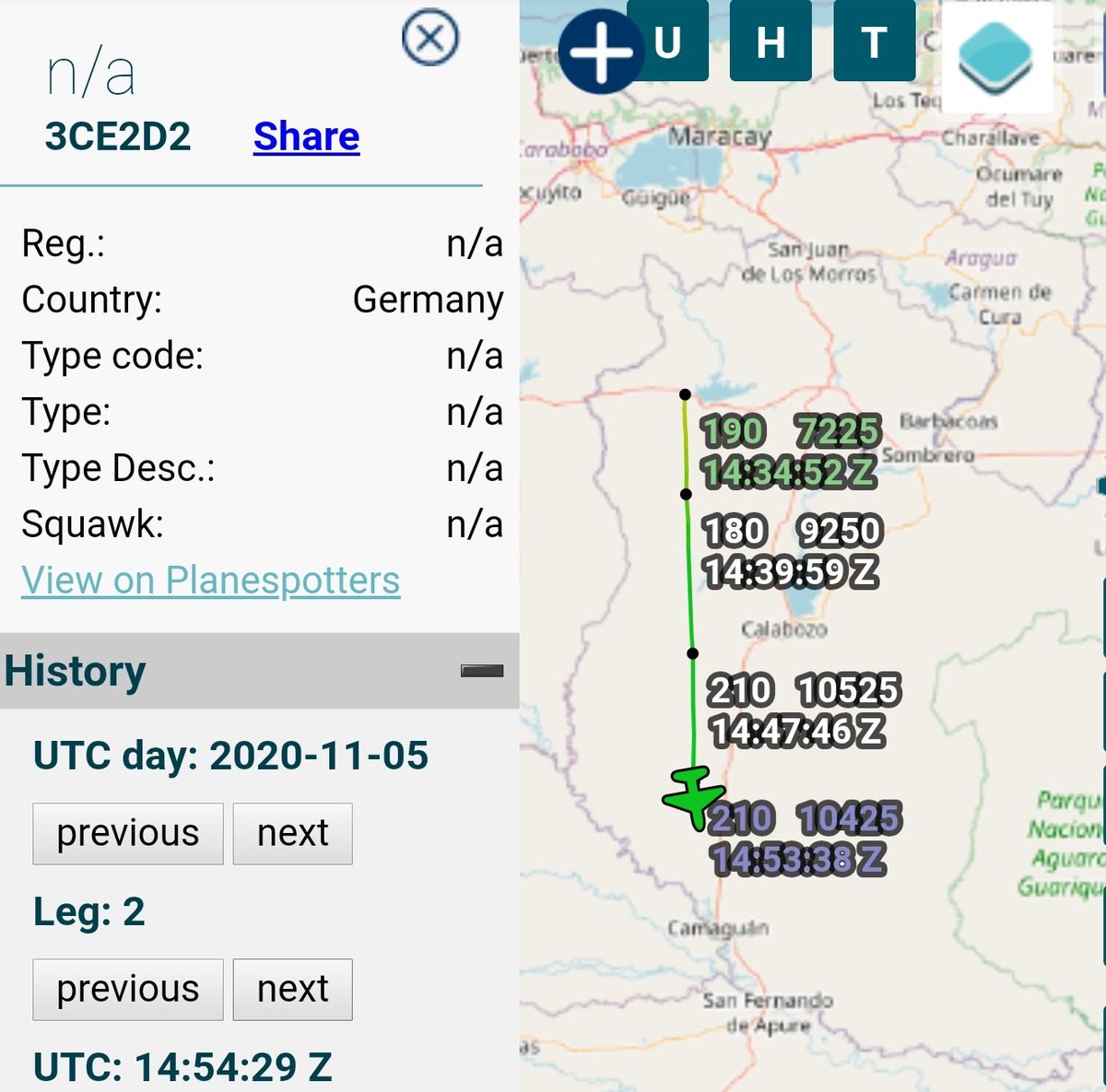Click San Juan de Los Morros label
Image resolution: width=1106 pixels, height=1092 pixels.
pos(808,262)
